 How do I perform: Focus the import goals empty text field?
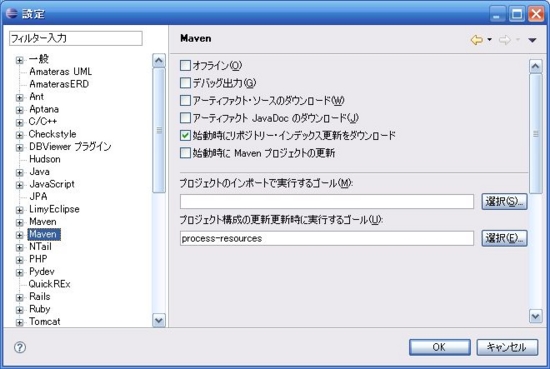(x=327, y=202)
